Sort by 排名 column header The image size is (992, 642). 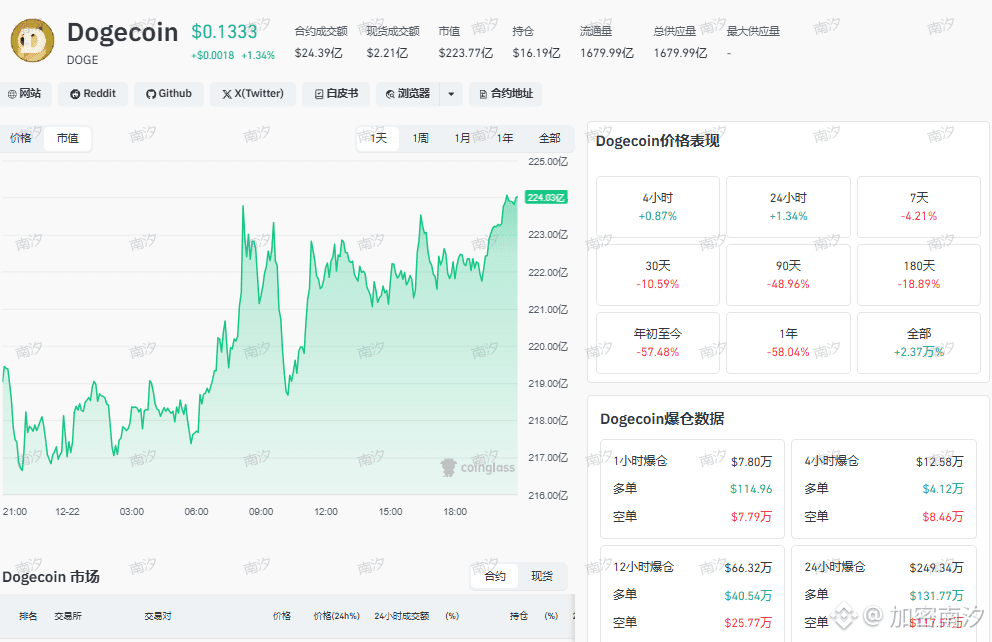[28, 615]
